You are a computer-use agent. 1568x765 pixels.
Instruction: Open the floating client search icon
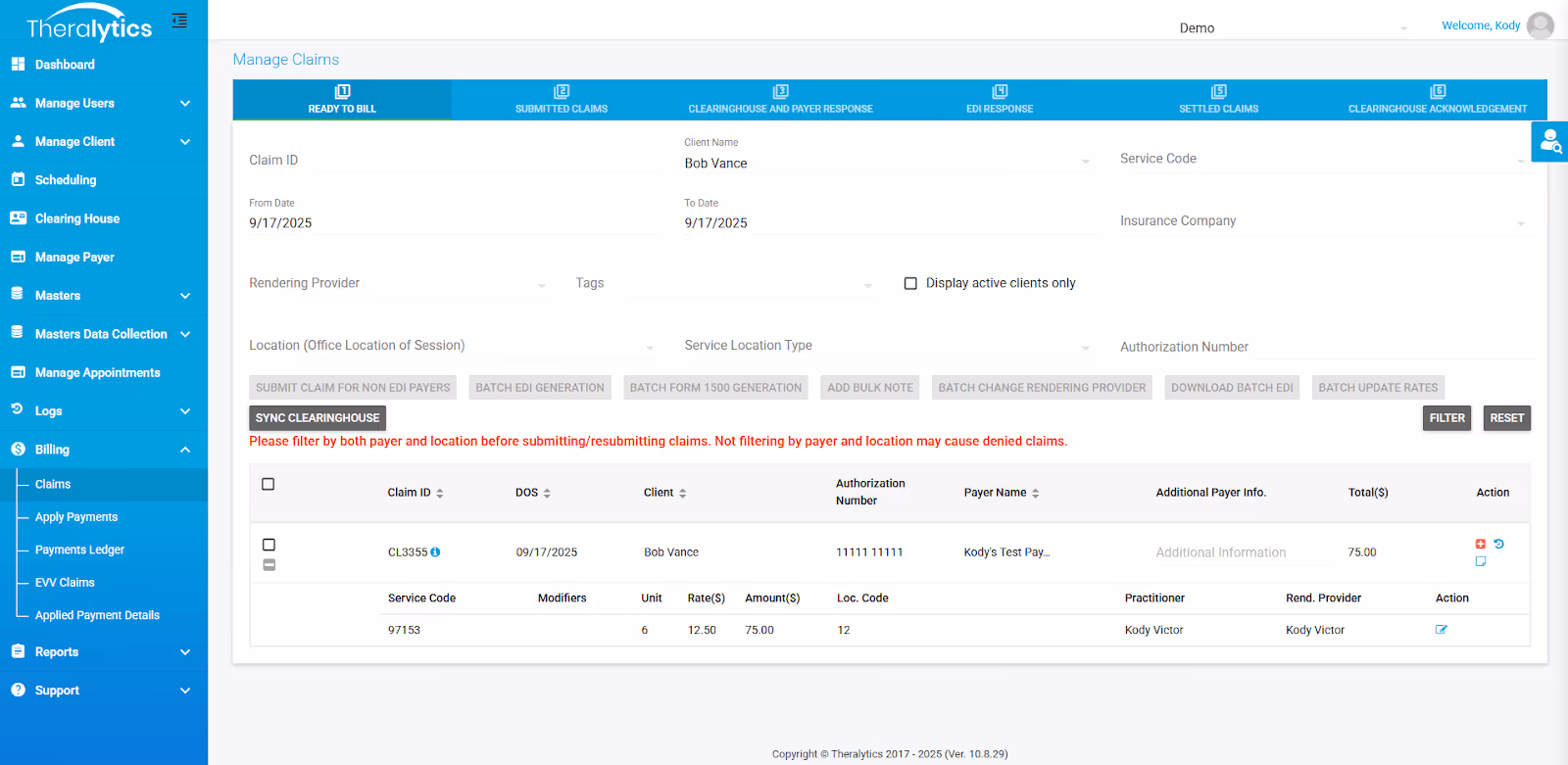[1550, 142]
